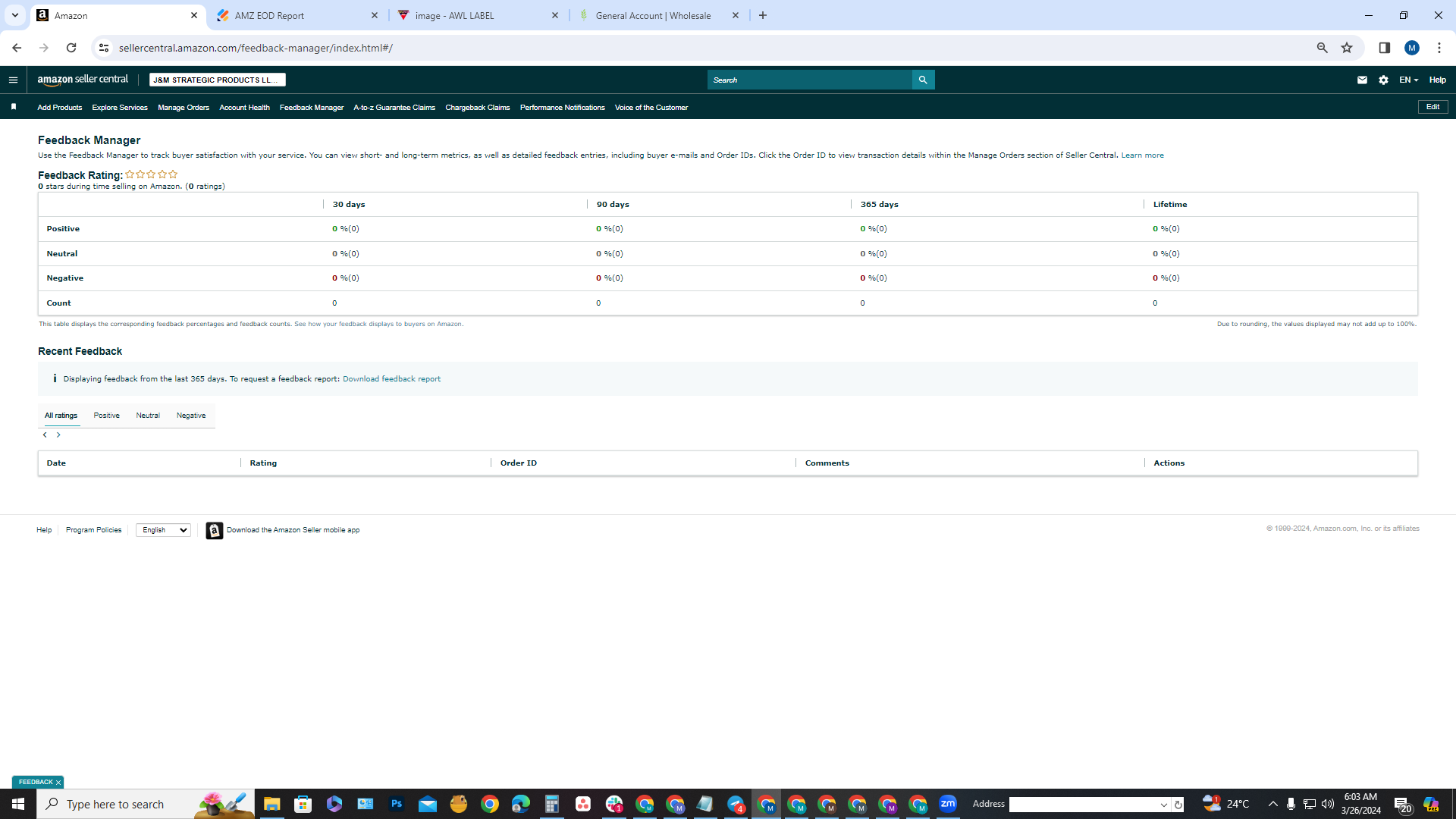Click into the Seller Central search field

tap(810, 80)
